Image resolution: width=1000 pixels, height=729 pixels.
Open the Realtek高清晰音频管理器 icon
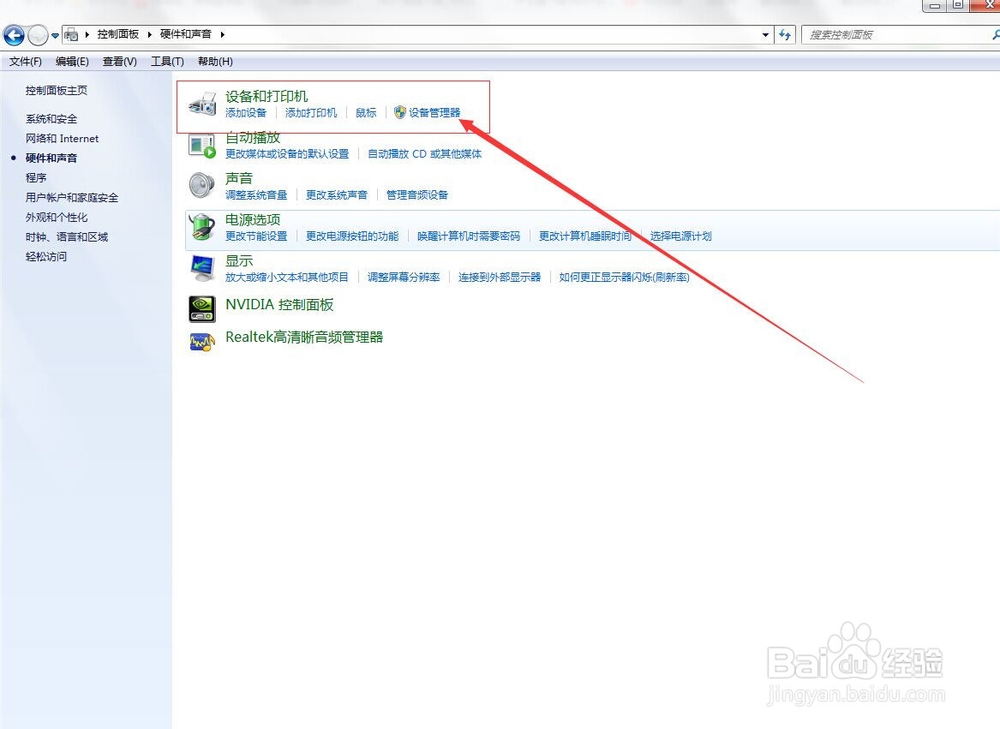[x=200, y=341]
